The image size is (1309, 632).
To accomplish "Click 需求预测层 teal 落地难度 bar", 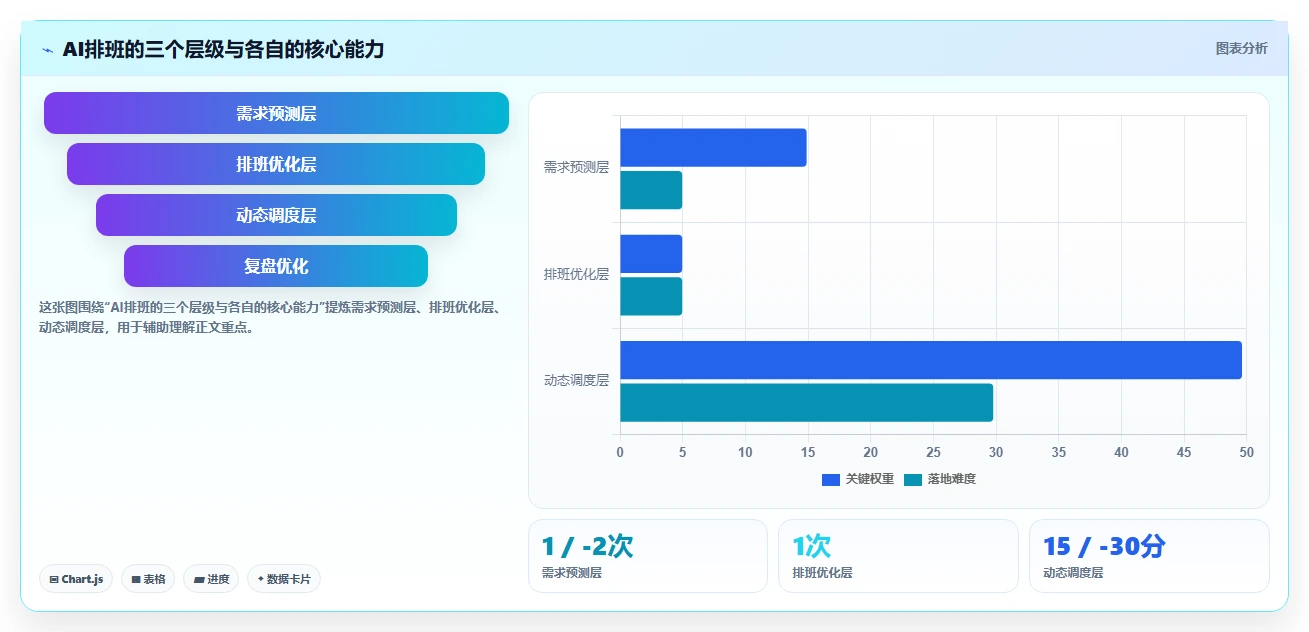I will (651, 190).
